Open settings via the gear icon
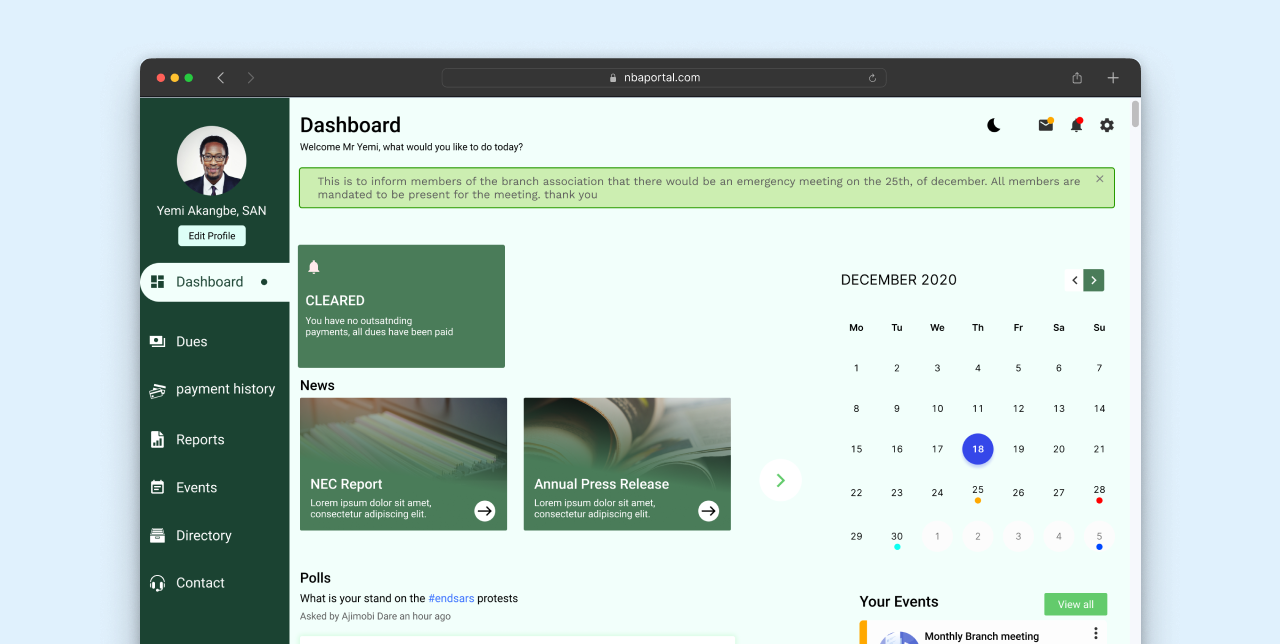 [1107, 125]
